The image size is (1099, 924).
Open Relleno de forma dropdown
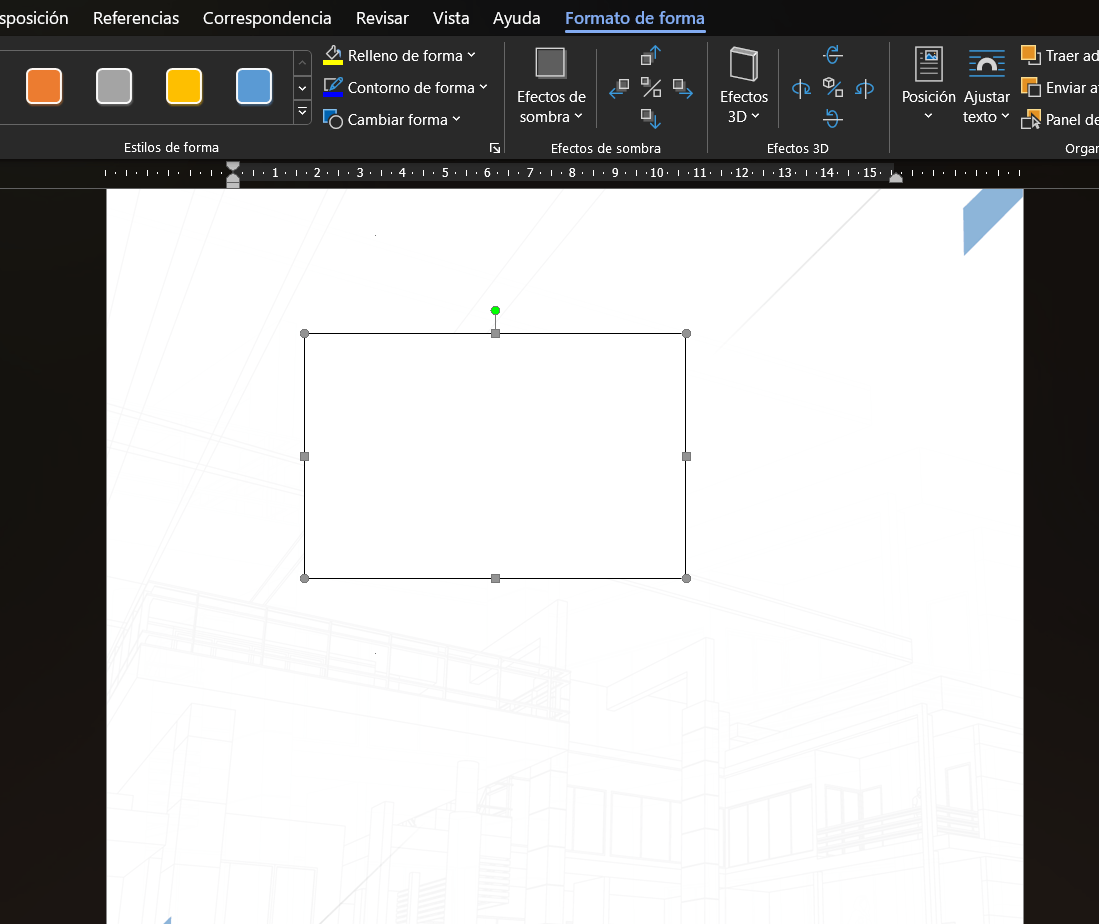tap(471, 55)
